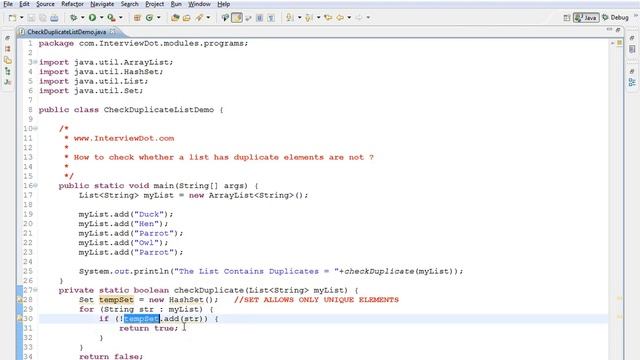Click the warning marker on line 30

coord(20,319)
